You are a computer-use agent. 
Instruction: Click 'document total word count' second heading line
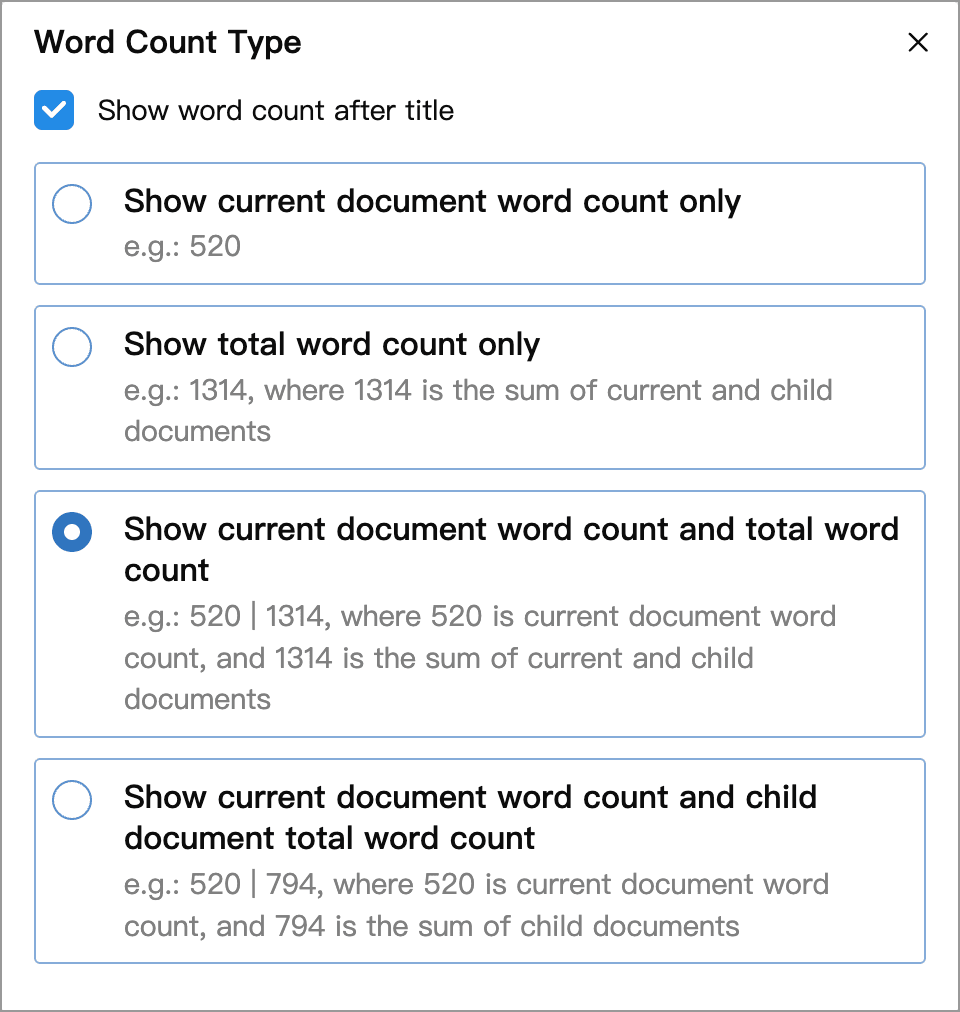(x=329, y=838)
